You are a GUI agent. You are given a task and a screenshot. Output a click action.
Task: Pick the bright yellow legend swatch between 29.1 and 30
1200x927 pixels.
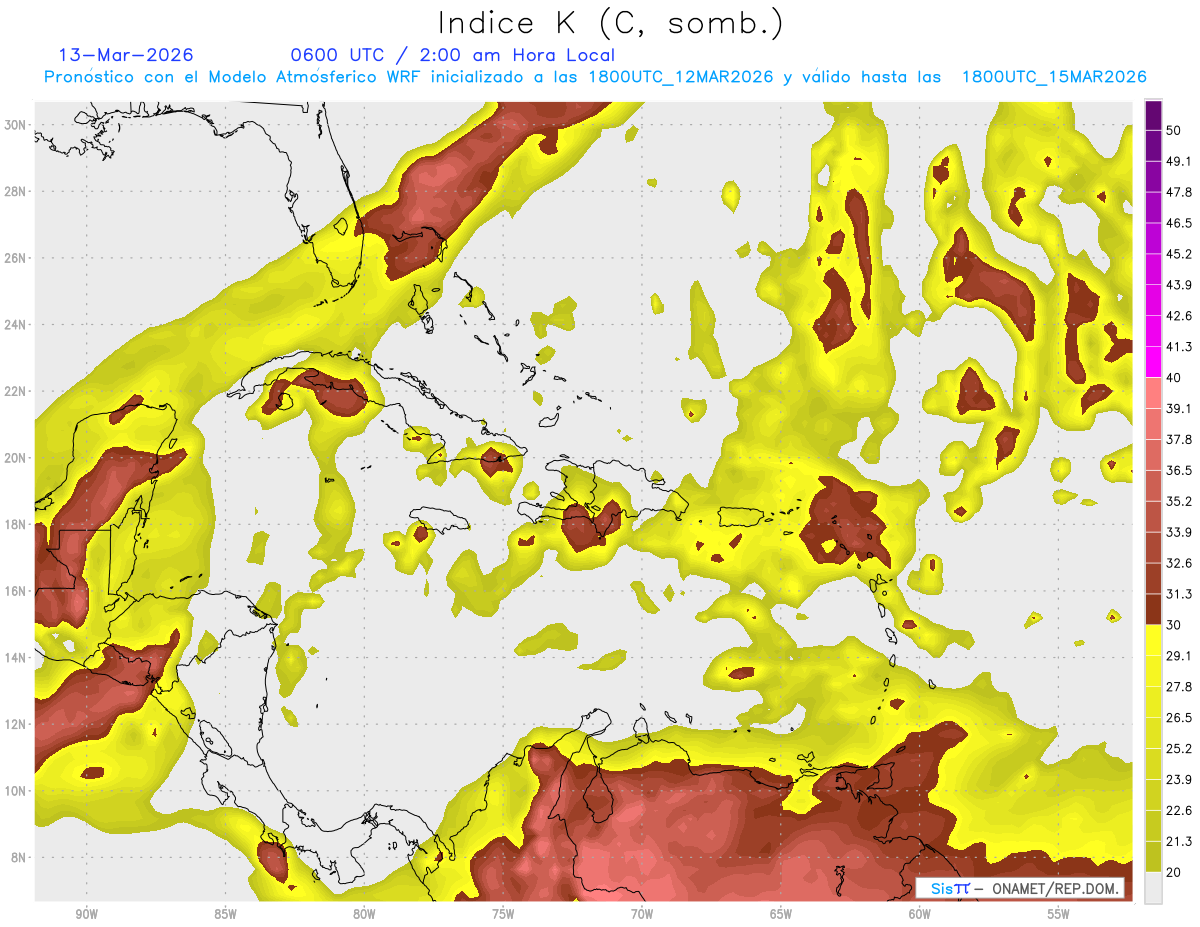pos(1153,640)
